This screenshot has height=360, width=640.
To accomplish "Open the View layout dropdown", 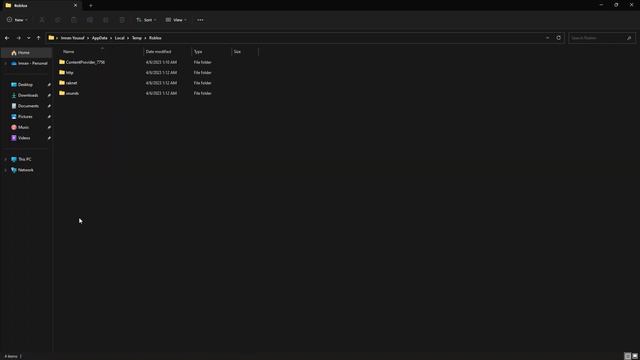I will tap(176, 20).
